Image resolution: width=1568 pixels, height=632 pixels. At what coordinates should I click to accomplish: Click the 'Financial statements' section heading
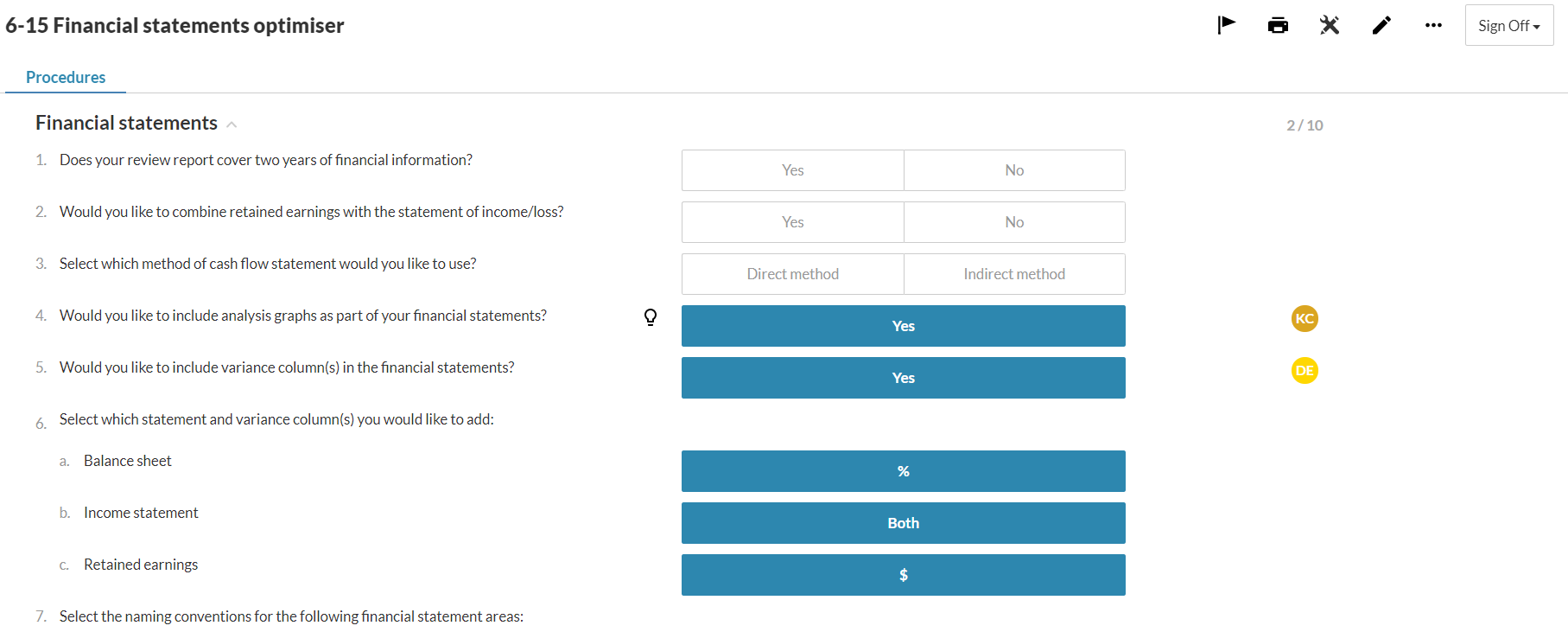click(126, 123)
